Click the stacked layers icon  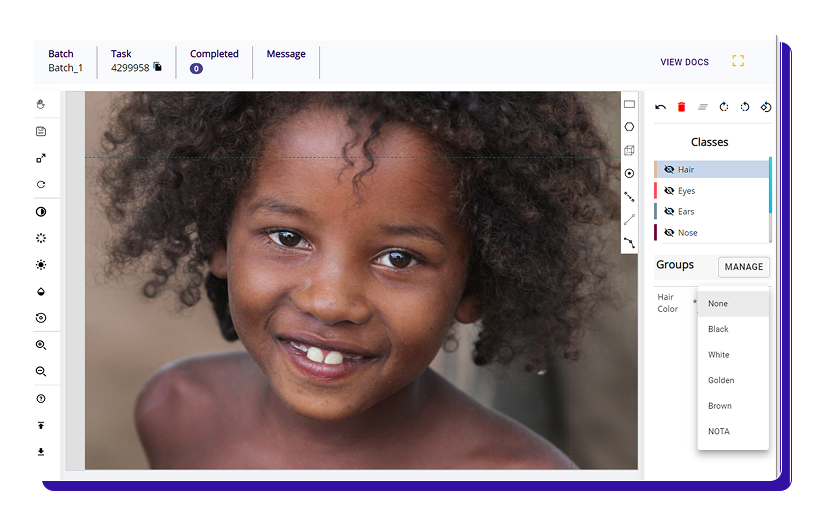coord(703,107)
